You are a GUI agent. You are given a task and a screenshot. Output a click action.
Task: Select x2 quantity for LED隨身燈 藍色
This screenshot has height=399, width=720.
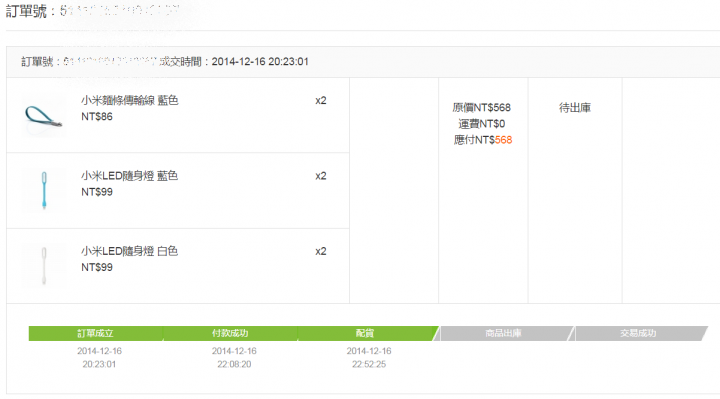321,176
